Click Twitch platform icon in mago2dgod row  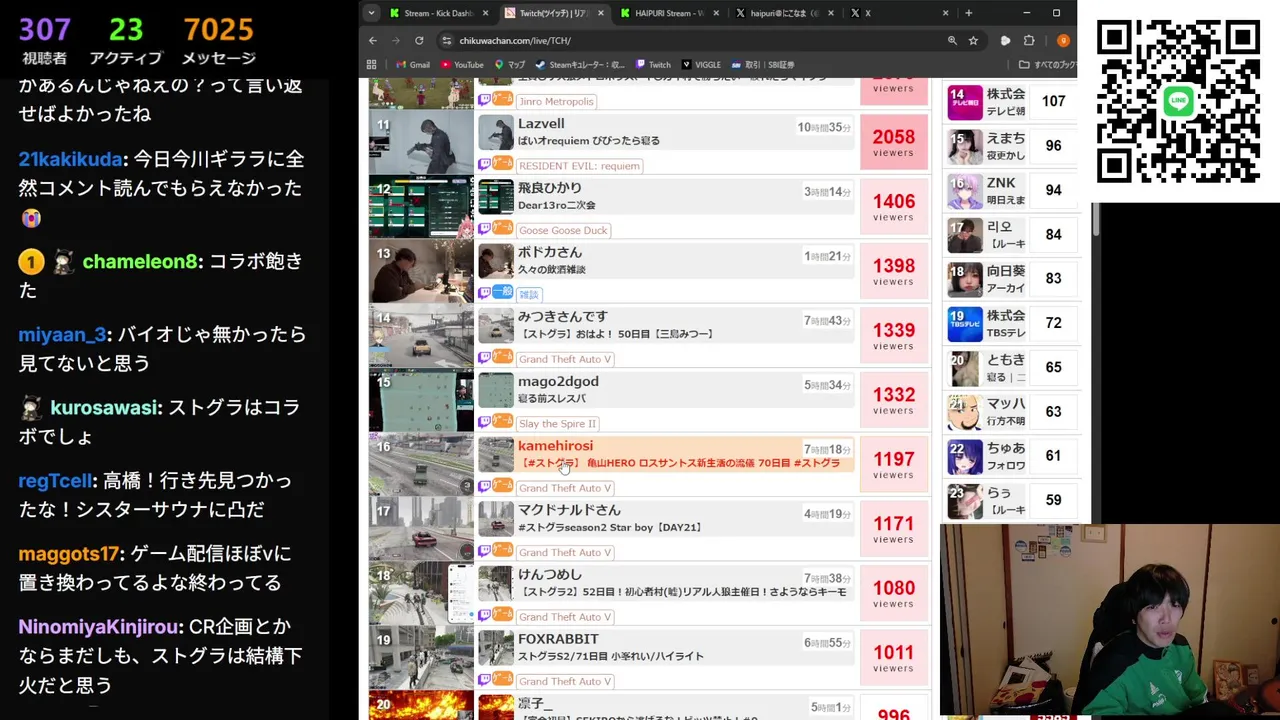pos(484,422)
